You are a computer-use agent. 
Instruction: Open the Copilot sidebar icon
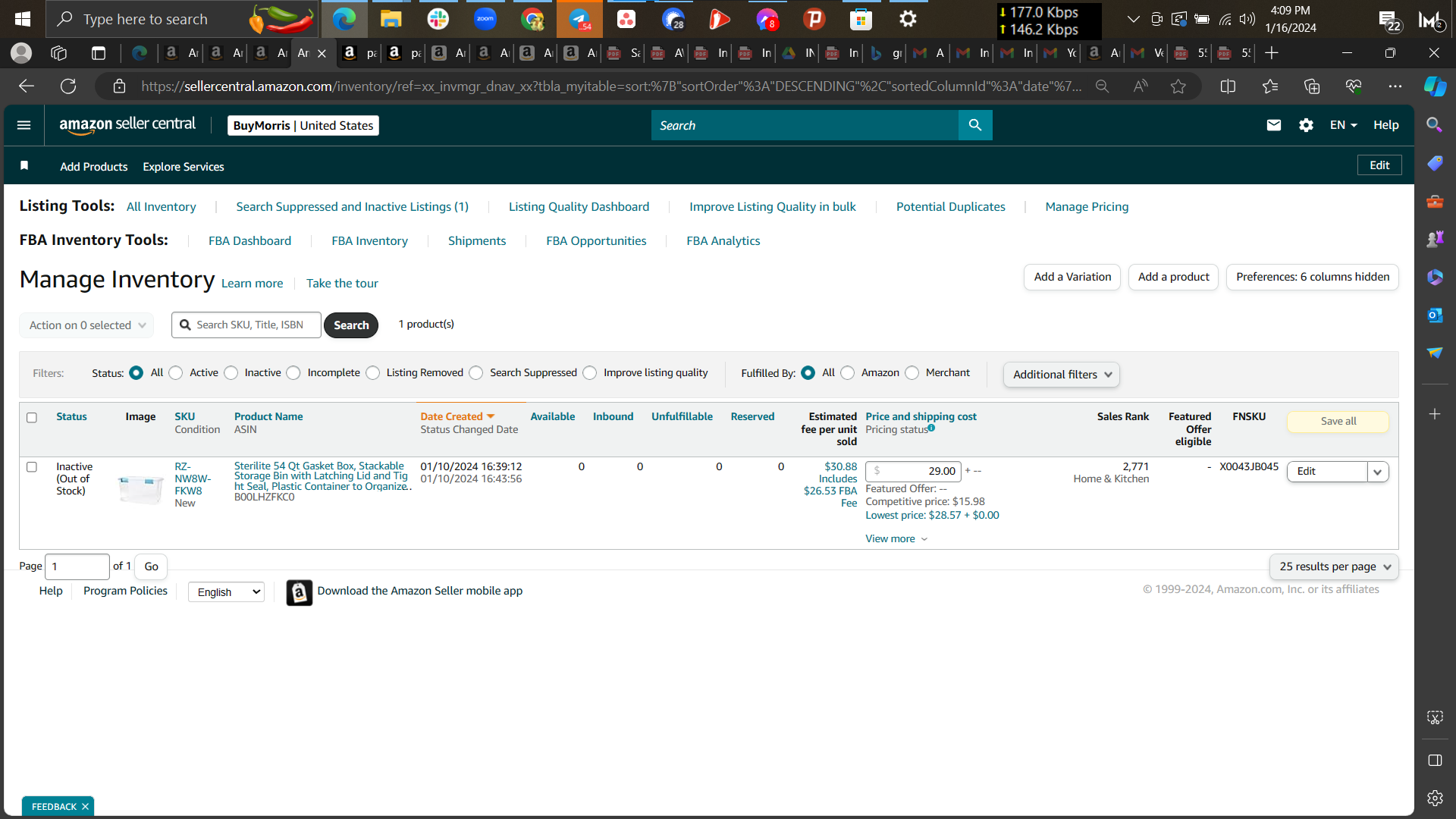pos(1435,86)
